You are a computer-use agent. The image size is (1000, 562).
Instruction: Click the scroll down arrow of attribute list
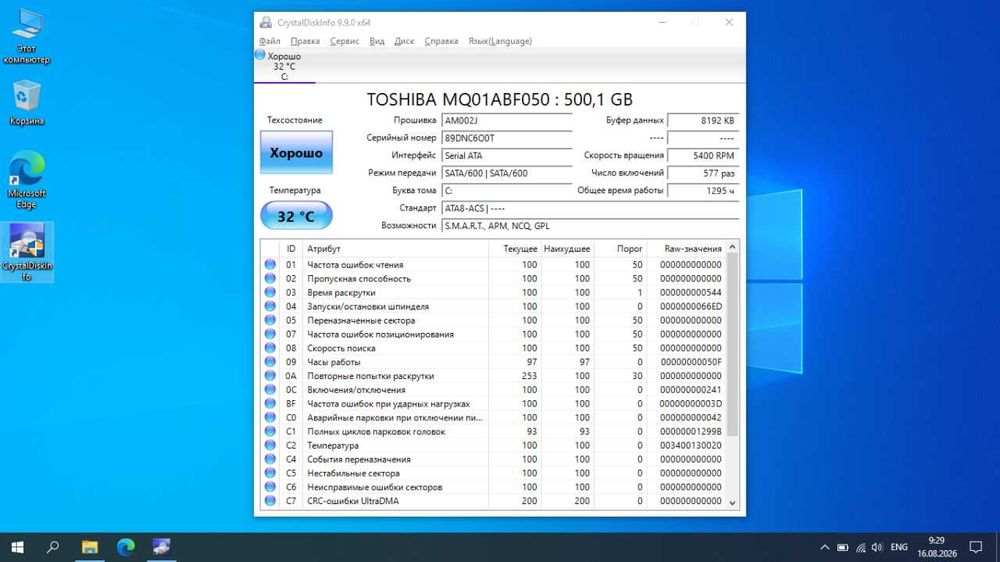[732, 503]
